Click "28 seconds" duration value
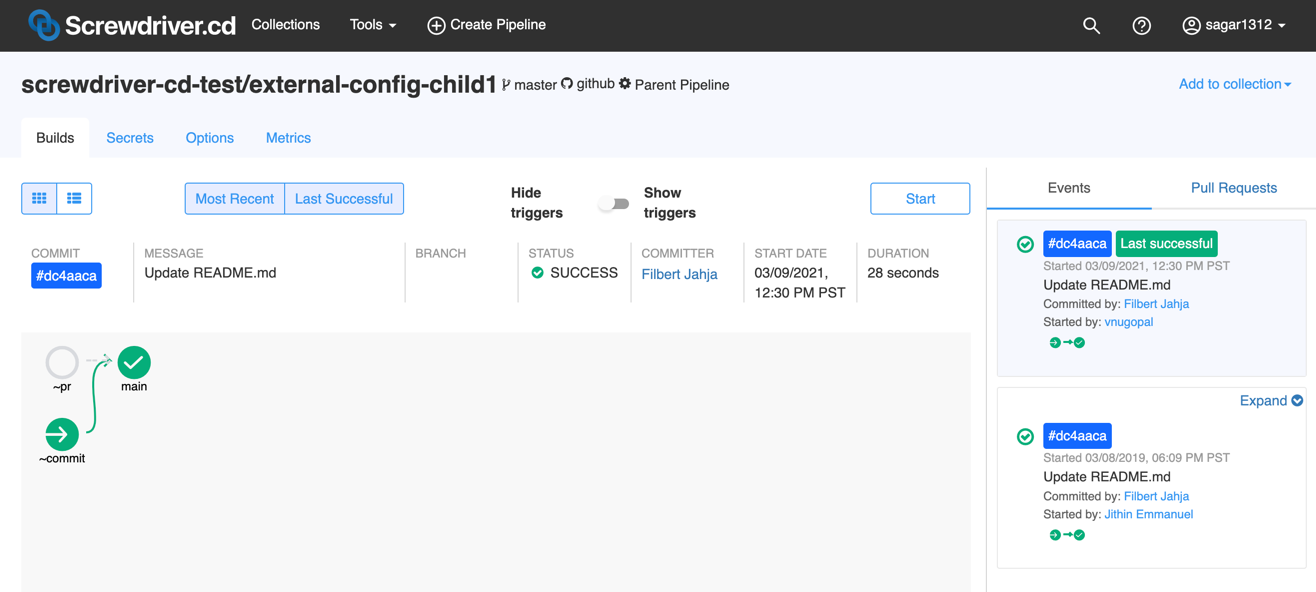The image size is (1316, 592). (x=903, y=273)
